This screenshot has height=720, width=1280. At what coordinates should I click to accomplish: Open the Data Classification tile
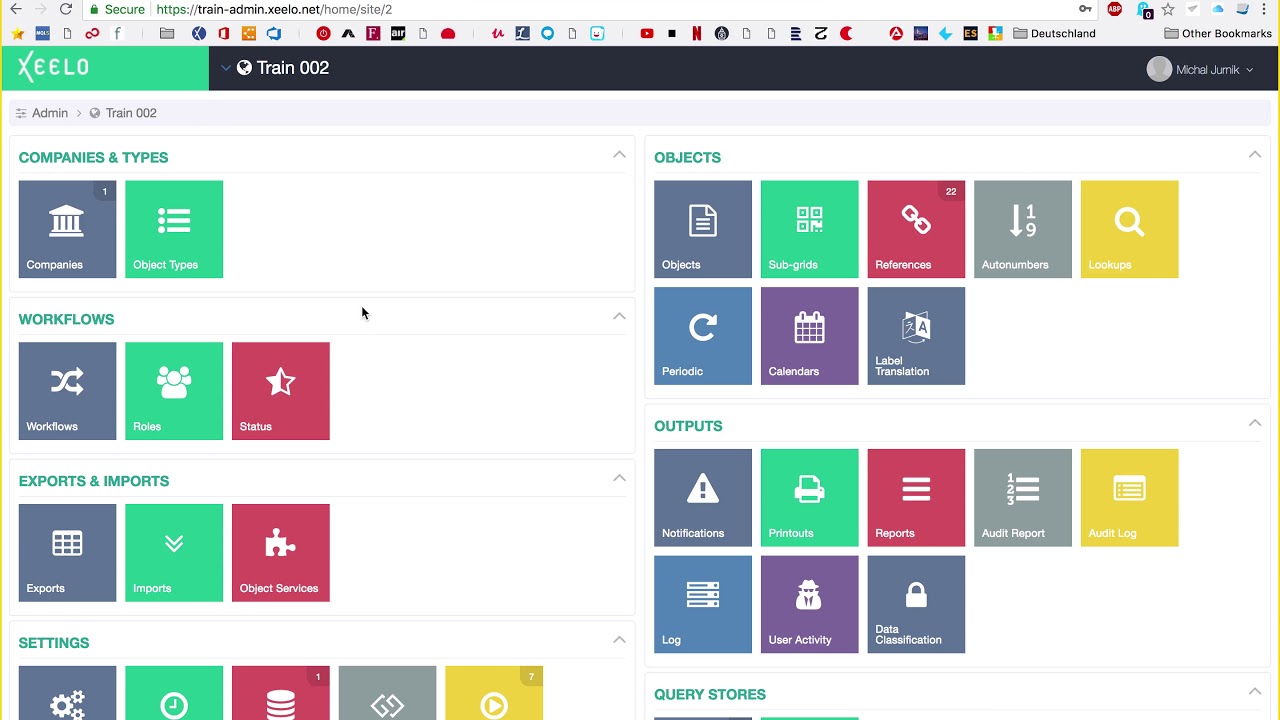(x=916, y=605)
